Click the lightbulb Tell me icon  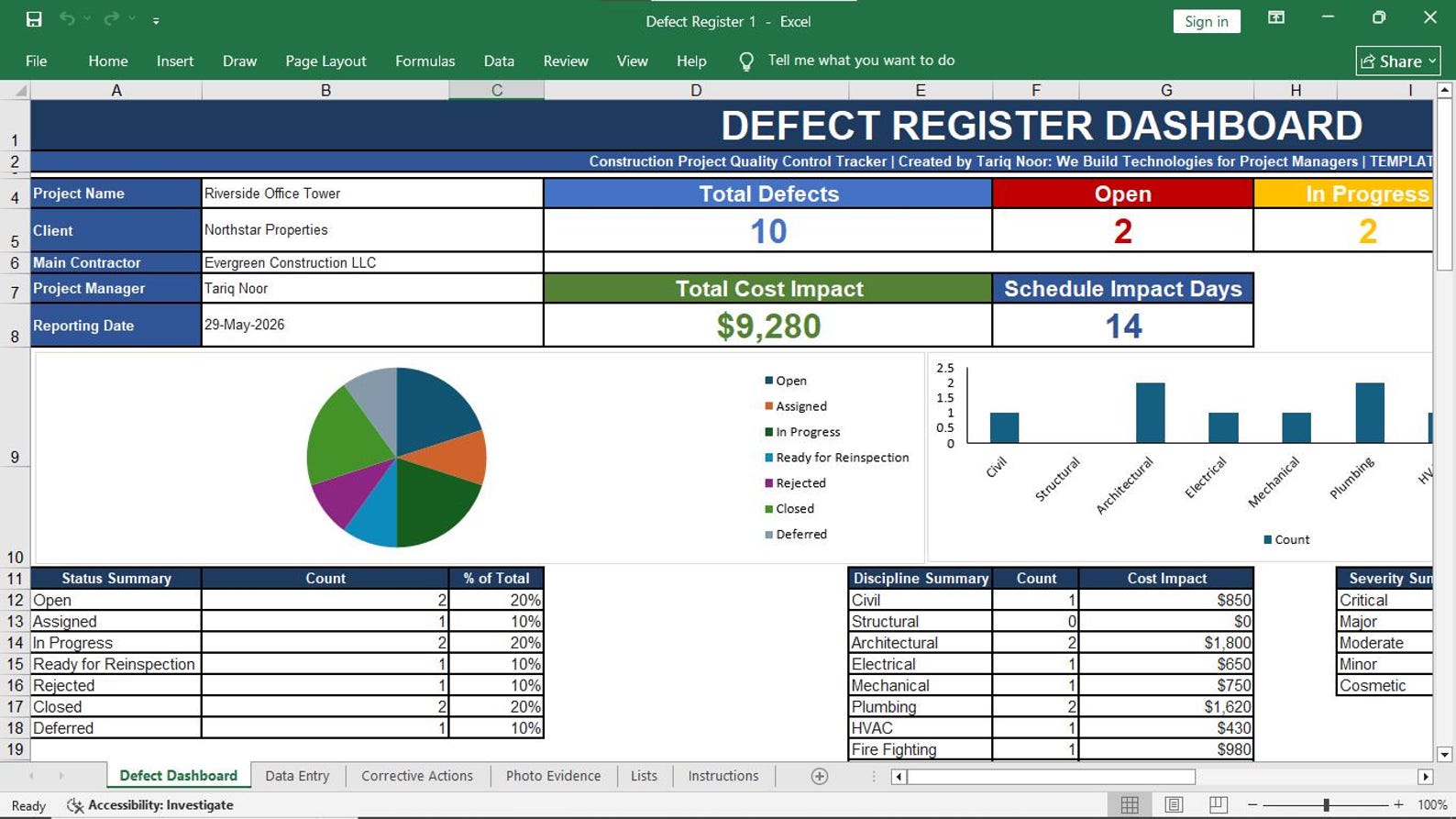point(746,61)
